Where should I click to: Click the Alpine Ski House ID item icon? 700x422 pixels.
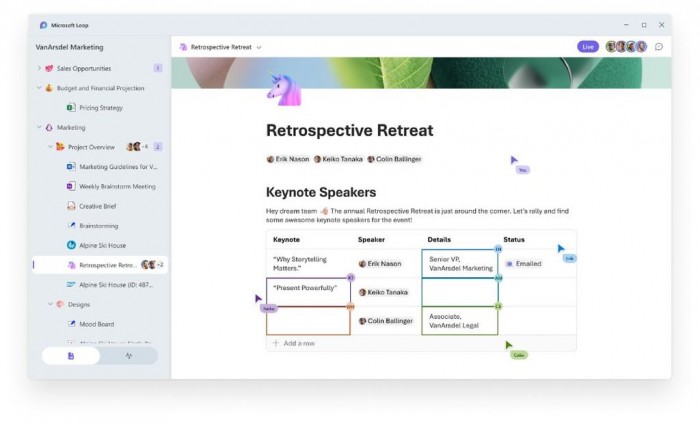pos(71,284)
